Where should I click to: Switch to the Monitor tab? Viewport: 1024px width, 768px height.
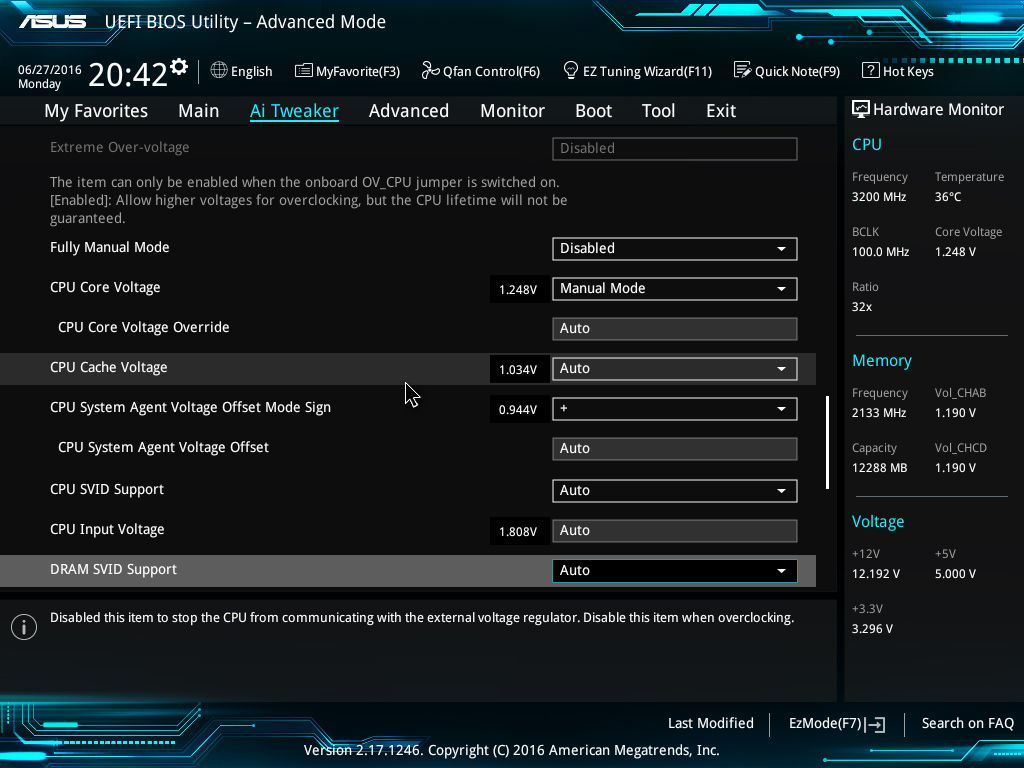(512, 111)
